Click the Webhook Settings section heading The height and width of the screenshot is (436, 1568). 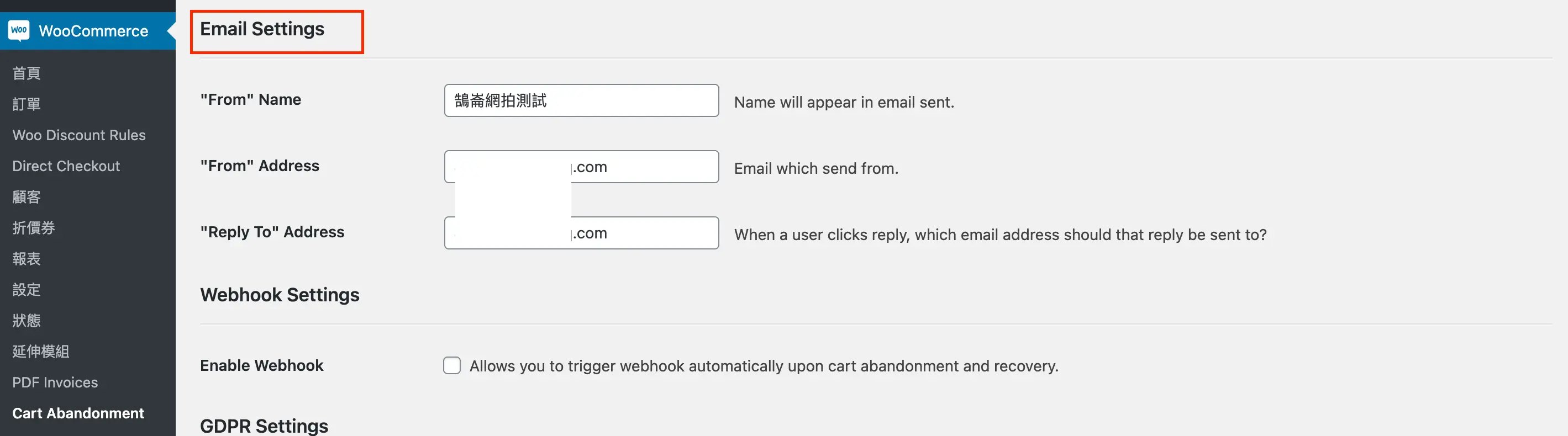(x=280, y=295)
